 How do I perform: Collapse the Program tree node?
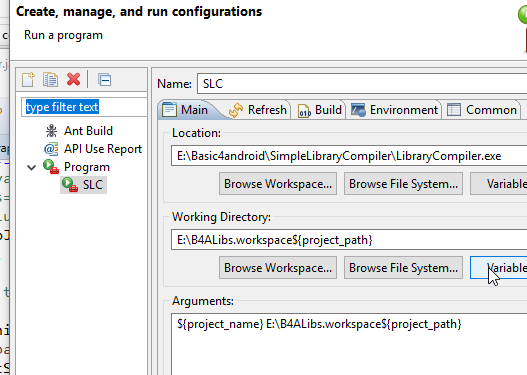point(32,167)
